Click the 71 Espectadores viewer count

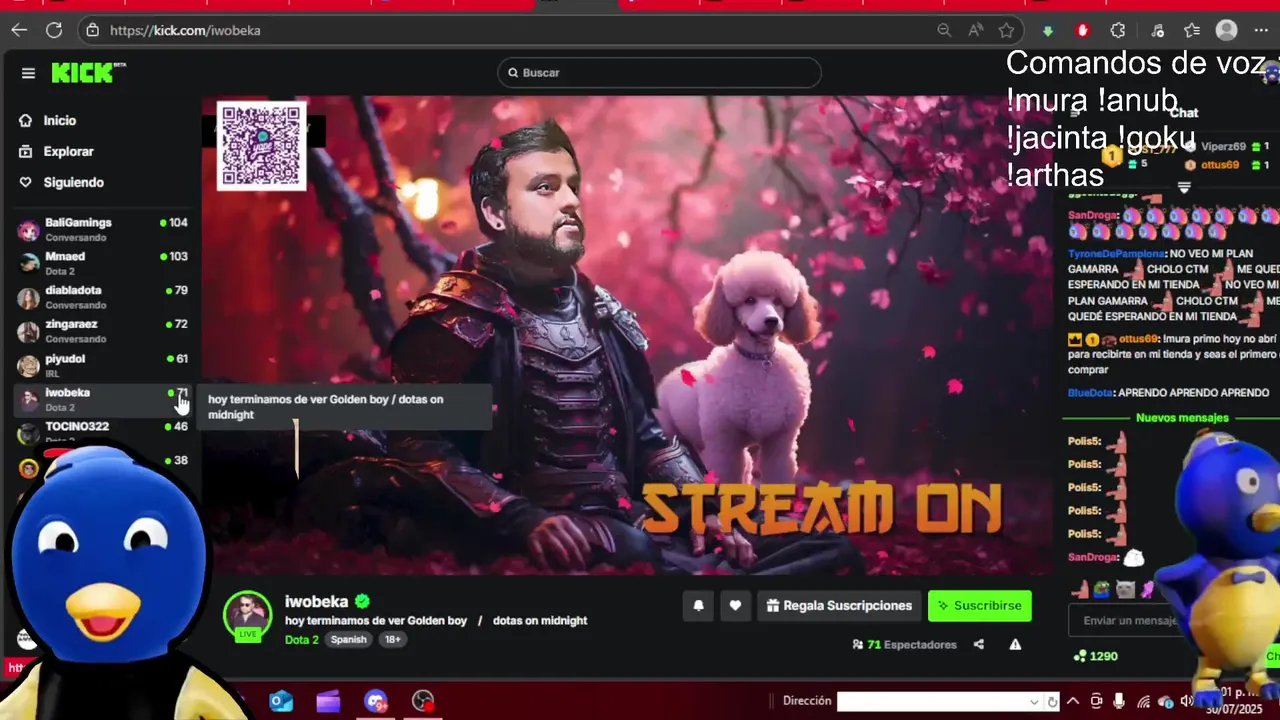904,645
